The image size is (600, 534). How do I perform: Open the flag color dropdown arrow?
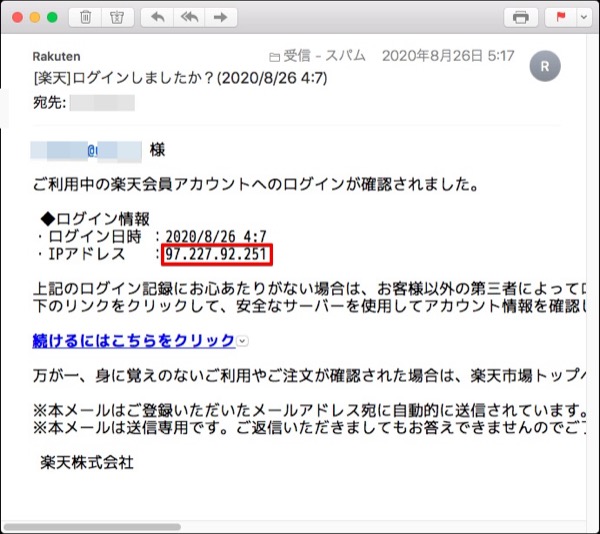581,17
